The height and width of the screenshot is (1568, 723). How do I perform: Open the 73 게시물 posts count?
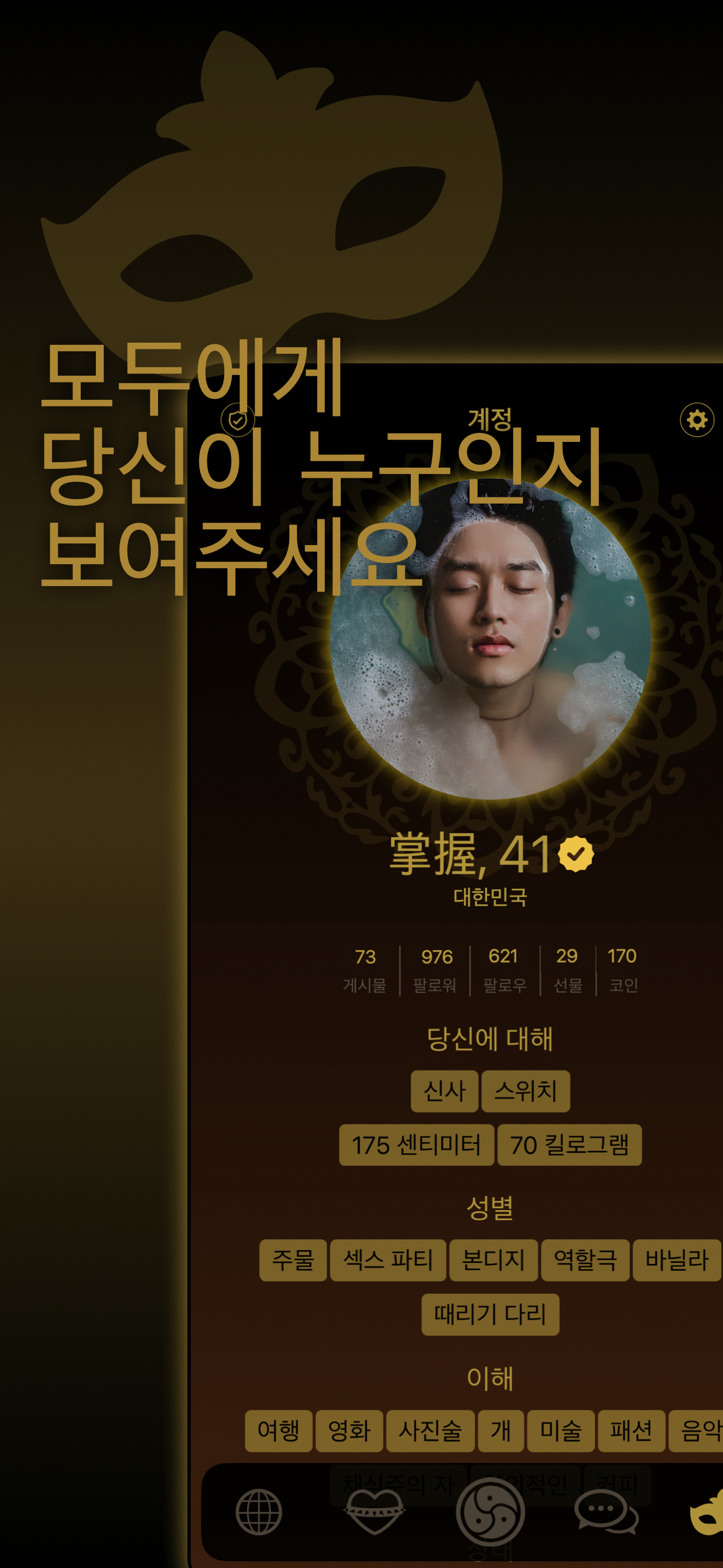[364, 970]
